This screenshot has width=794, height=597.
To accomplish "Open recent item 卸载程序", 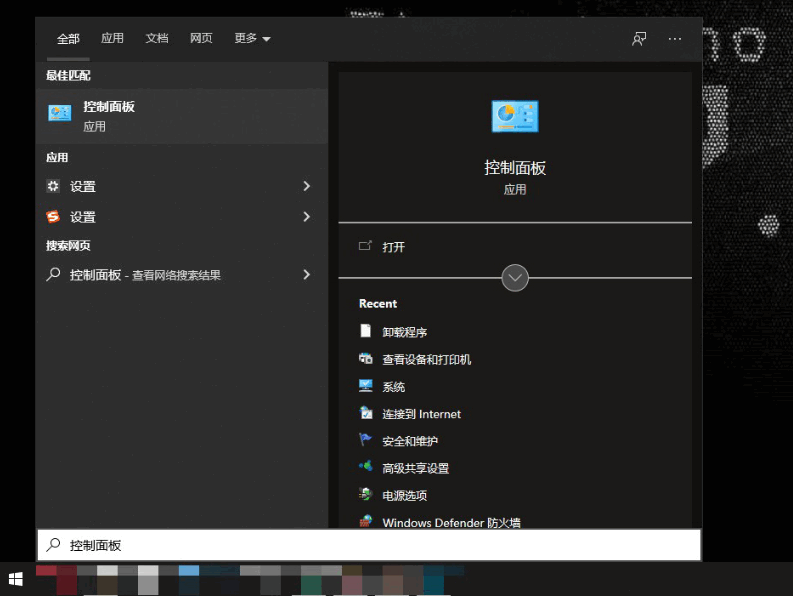I will [x=404, y=332].
